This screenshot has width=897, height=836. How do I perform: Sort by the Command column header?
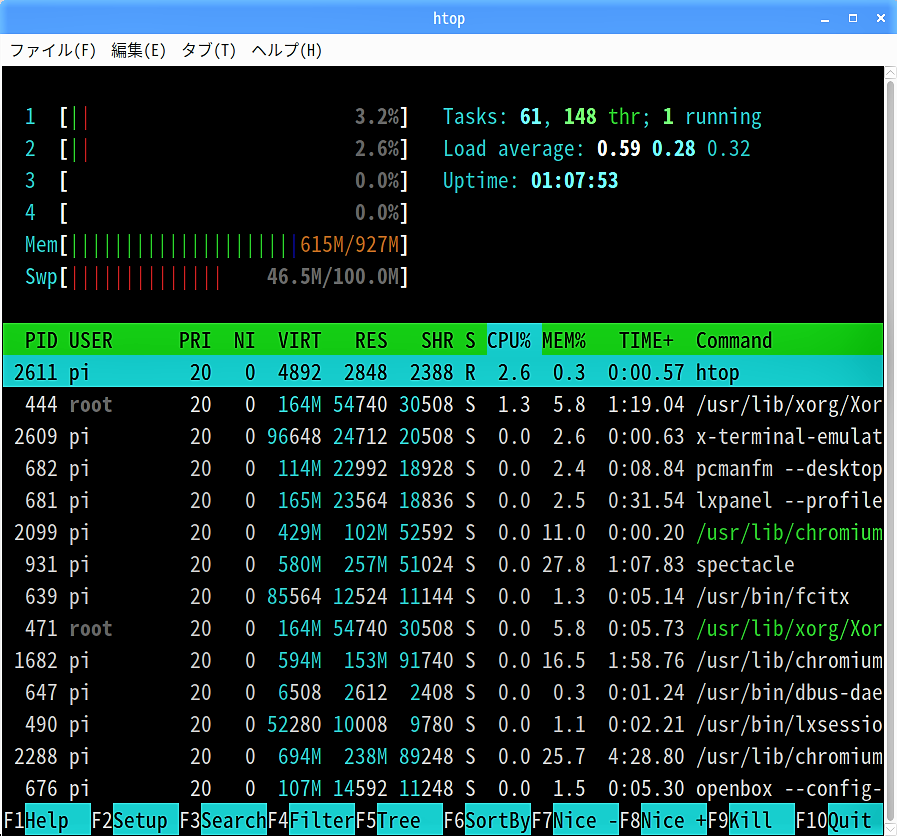[x=734, y=340]
